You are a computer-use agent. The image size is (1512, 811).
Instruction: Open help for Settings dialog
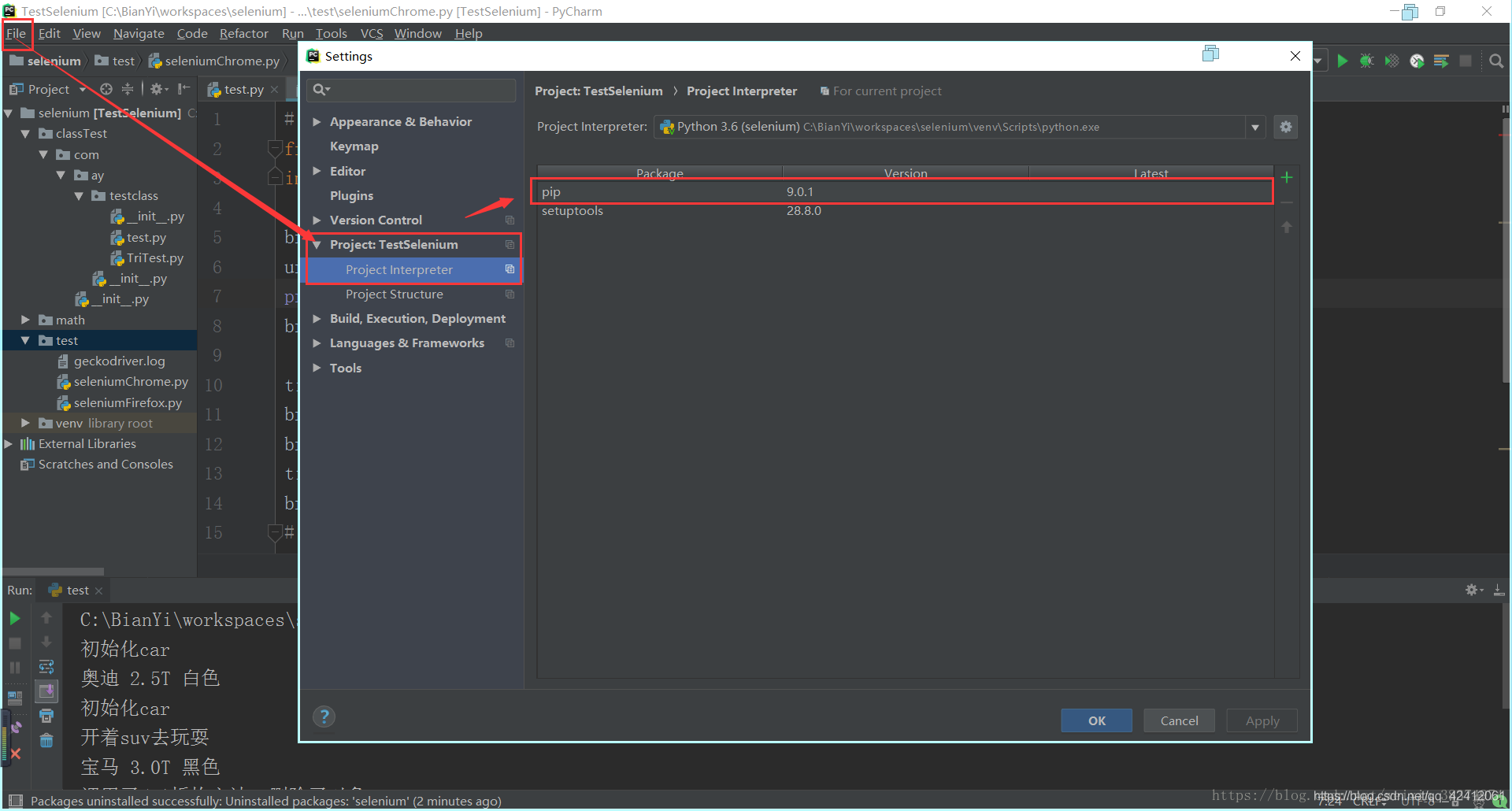324,717
